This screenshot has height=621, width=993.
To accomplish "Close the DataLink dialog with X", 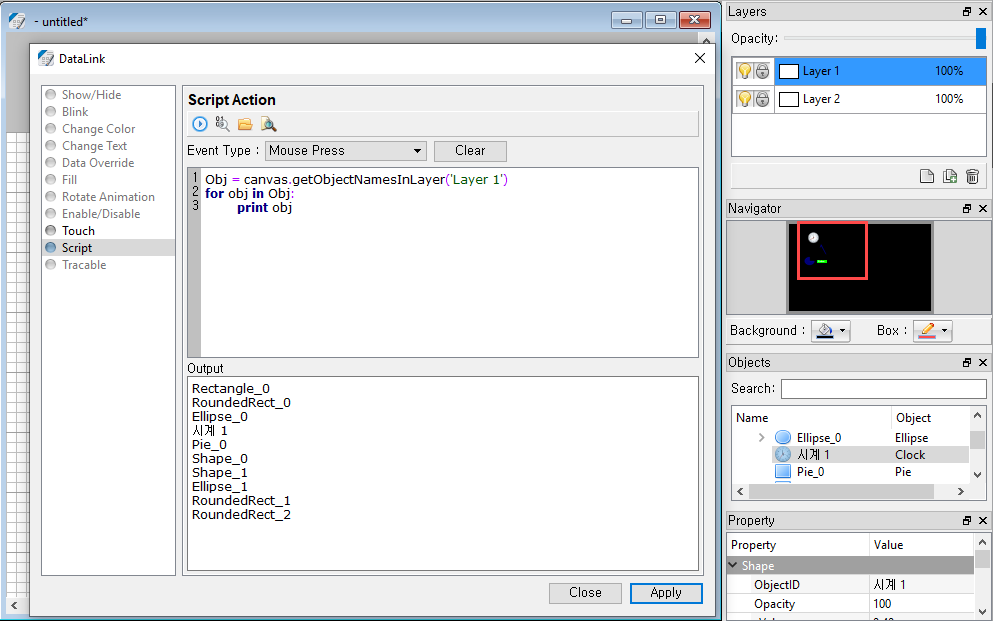I will pyautogui.click(x=700, y=58).
